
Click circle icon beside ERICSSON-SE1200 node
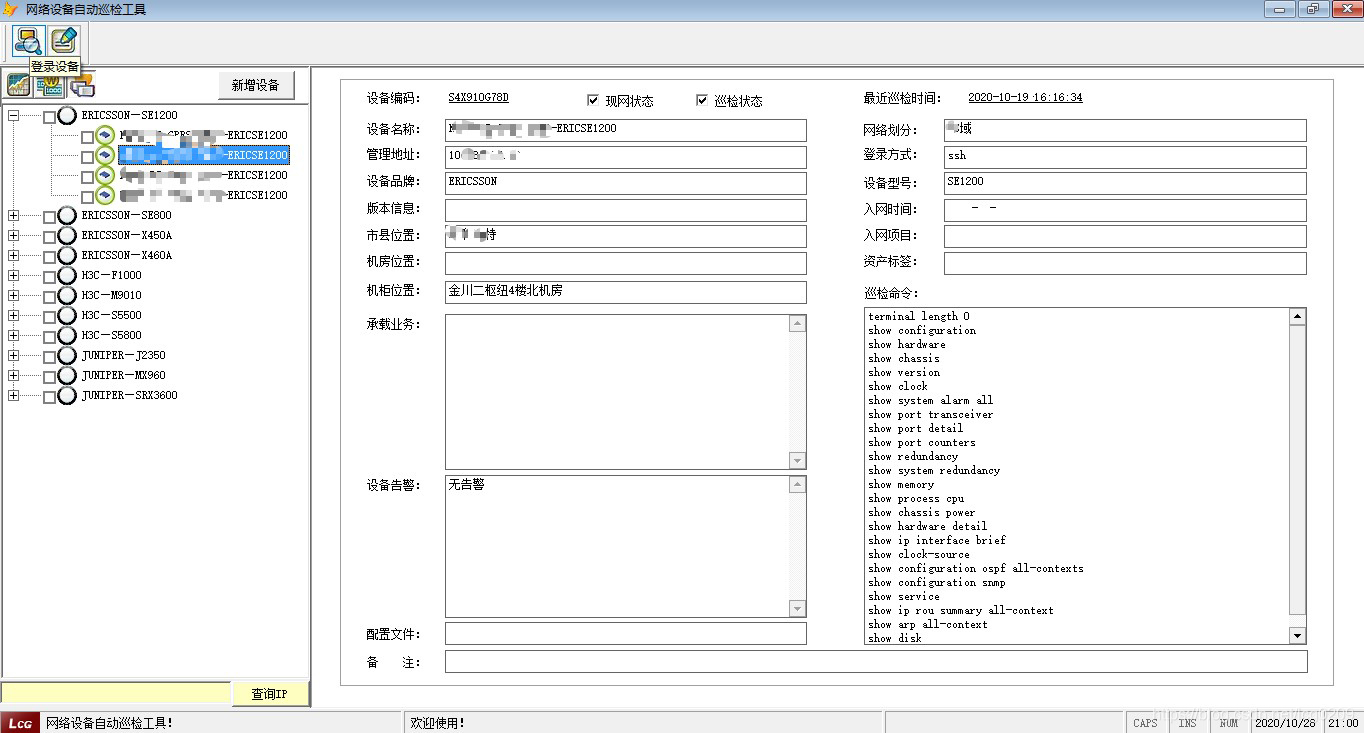[x=67, y=115]
